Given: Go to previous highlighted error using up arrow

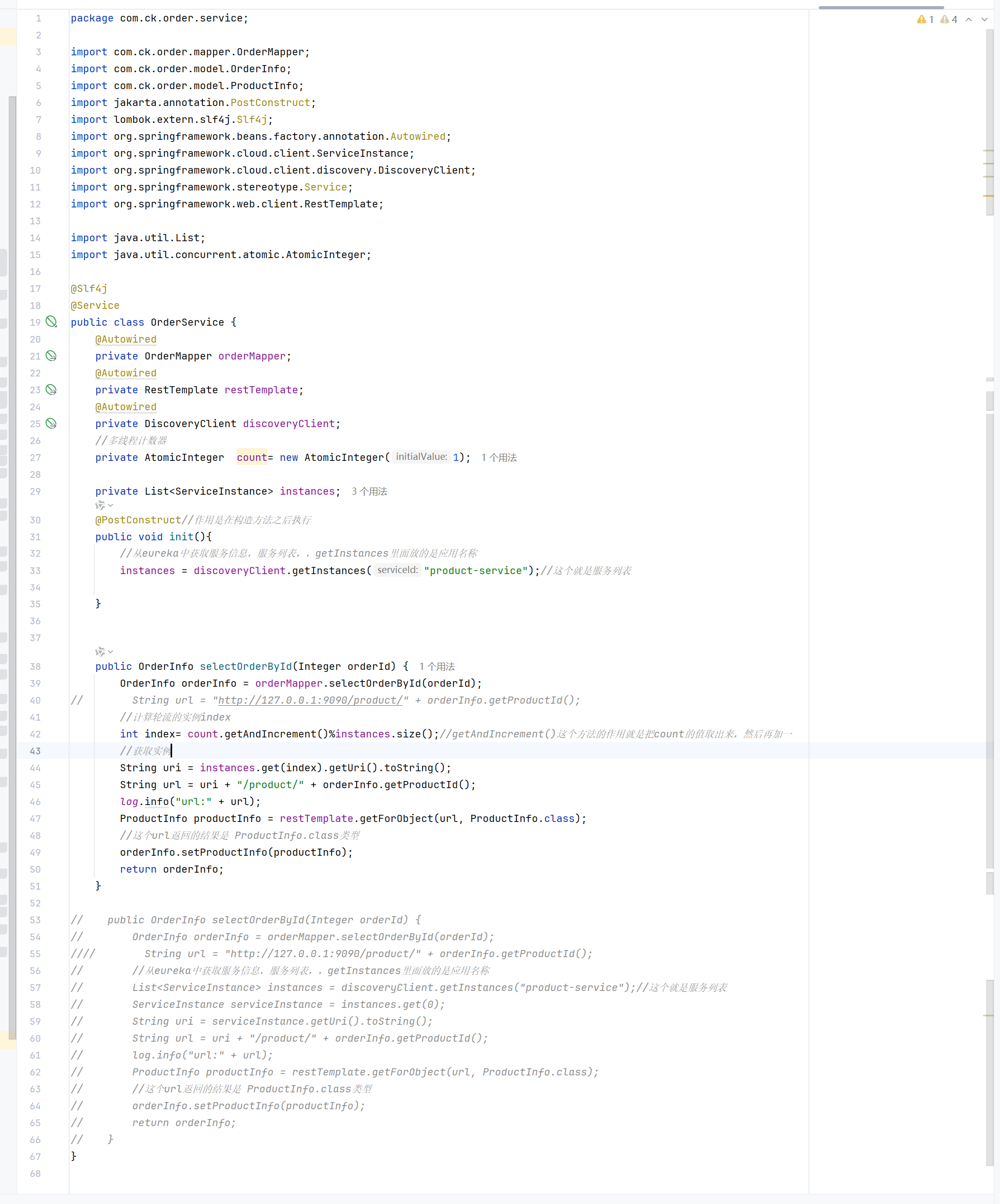Looking at the screenshot, I should 968,19.
